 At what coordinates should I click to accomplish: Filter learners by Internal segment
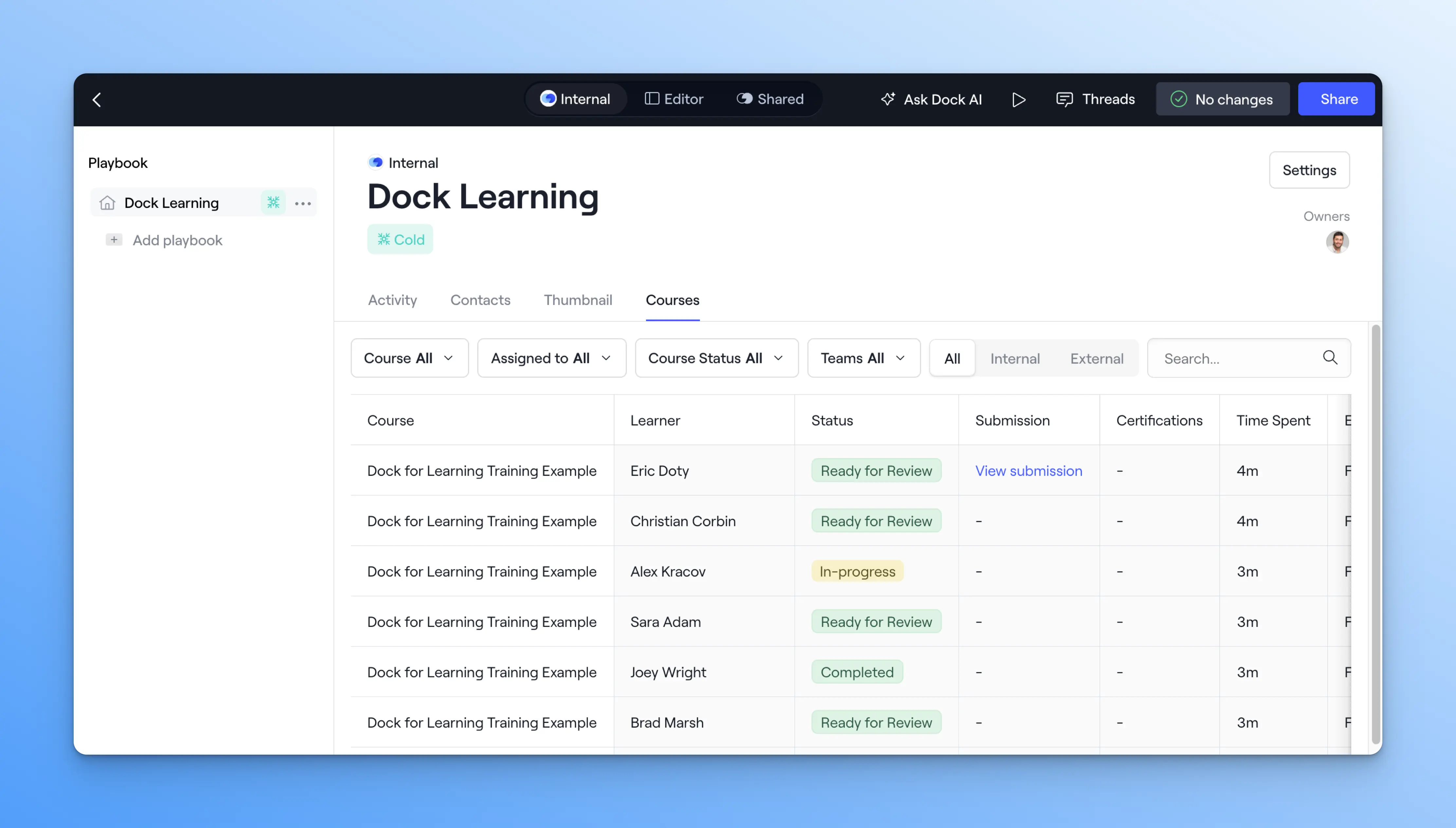(x=1015, y=358)
